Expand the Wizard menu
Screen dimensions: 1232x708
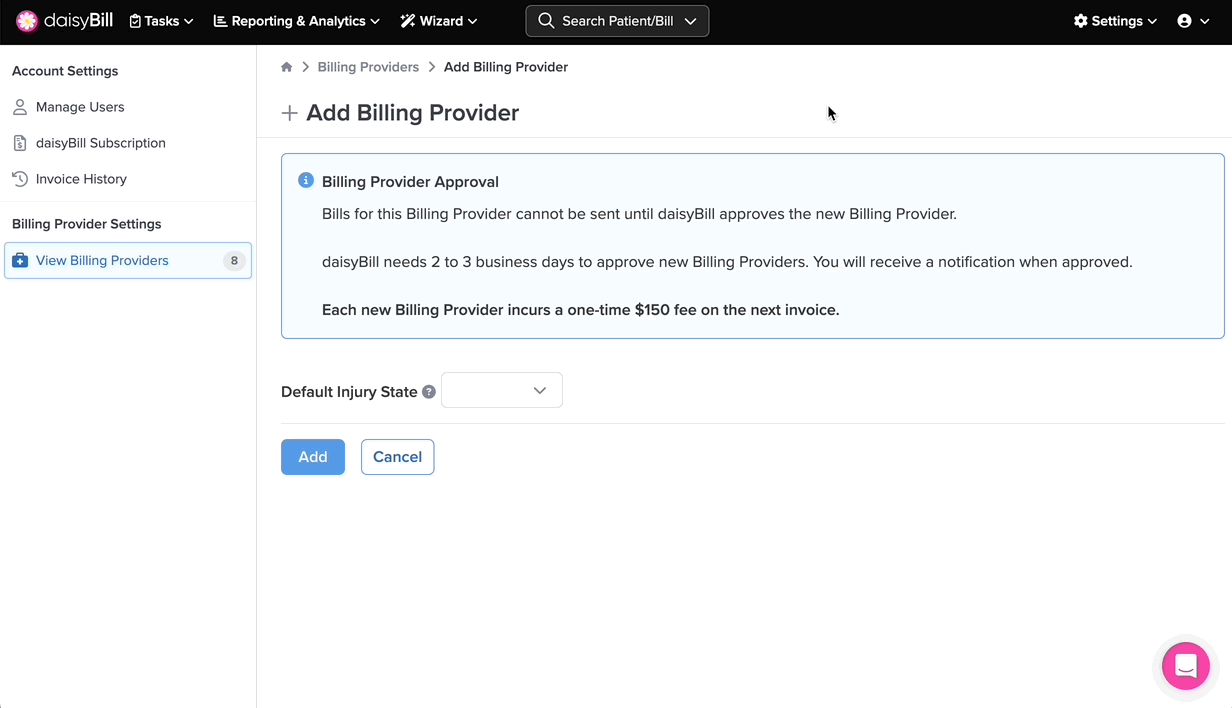439,21
